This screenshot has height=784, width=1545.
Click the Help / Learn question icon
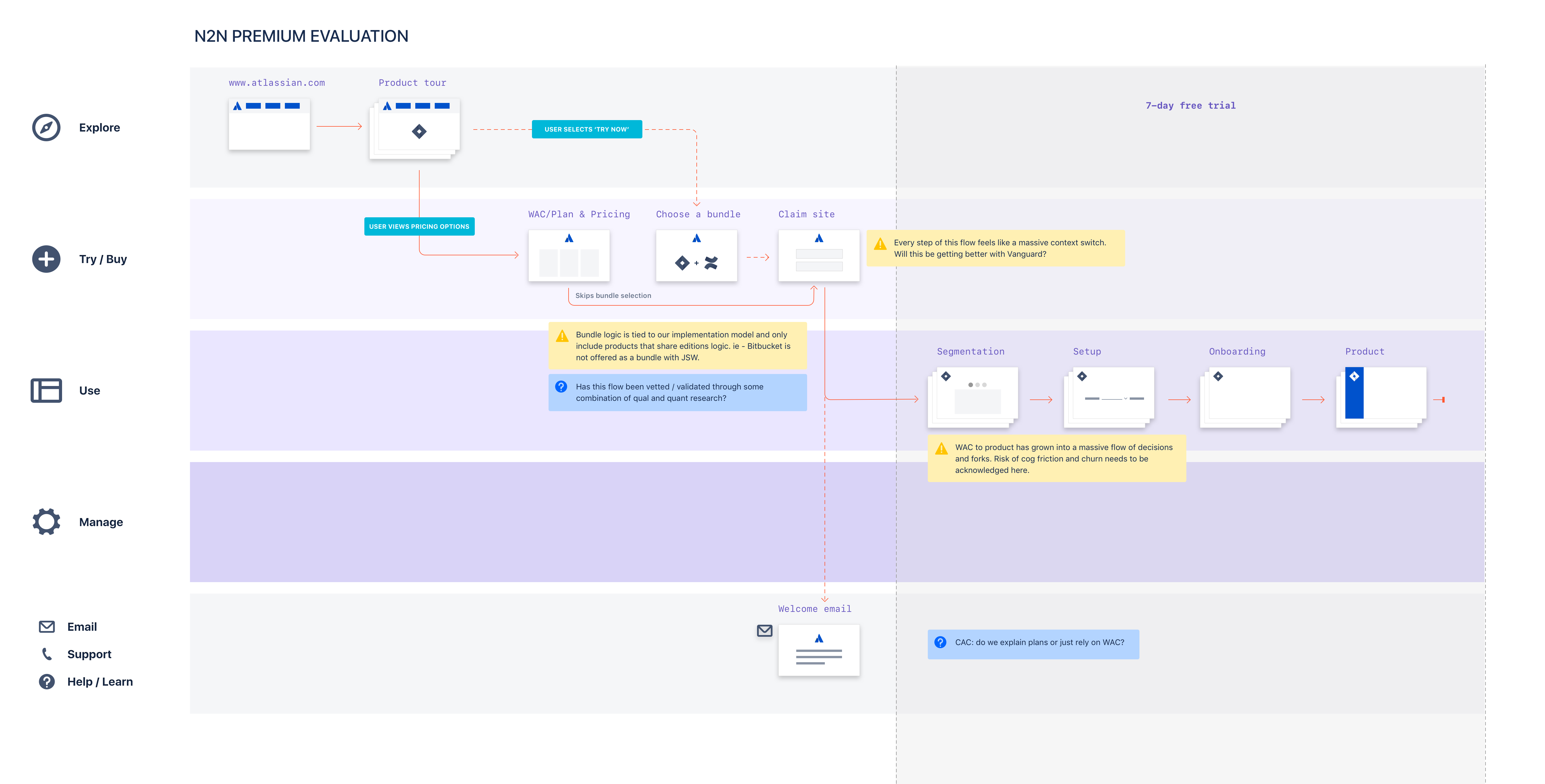click(x=47, y=682)
